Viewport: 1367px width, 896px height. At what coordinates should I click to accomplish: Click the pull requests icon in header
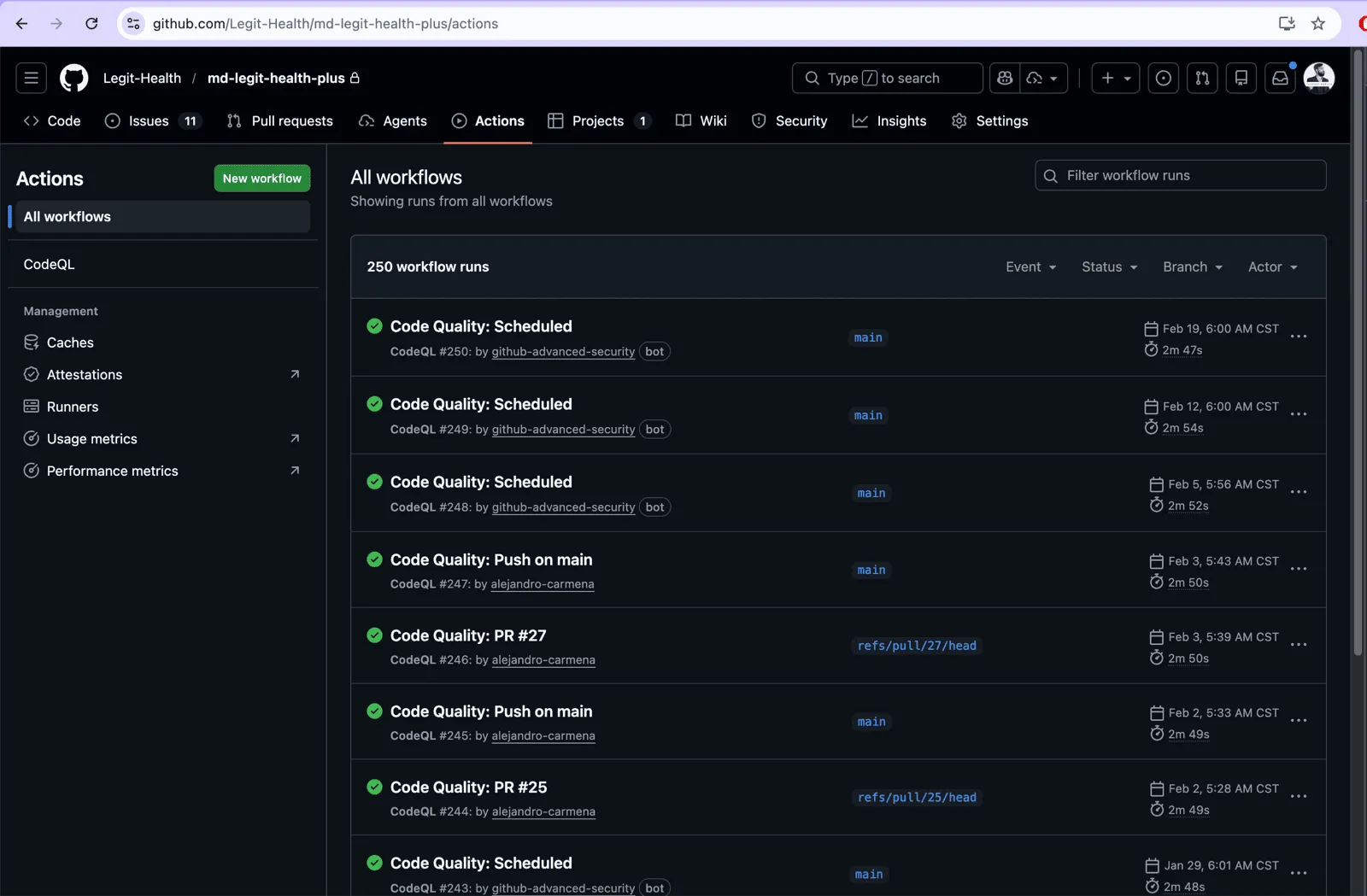tap(1202, 78)
